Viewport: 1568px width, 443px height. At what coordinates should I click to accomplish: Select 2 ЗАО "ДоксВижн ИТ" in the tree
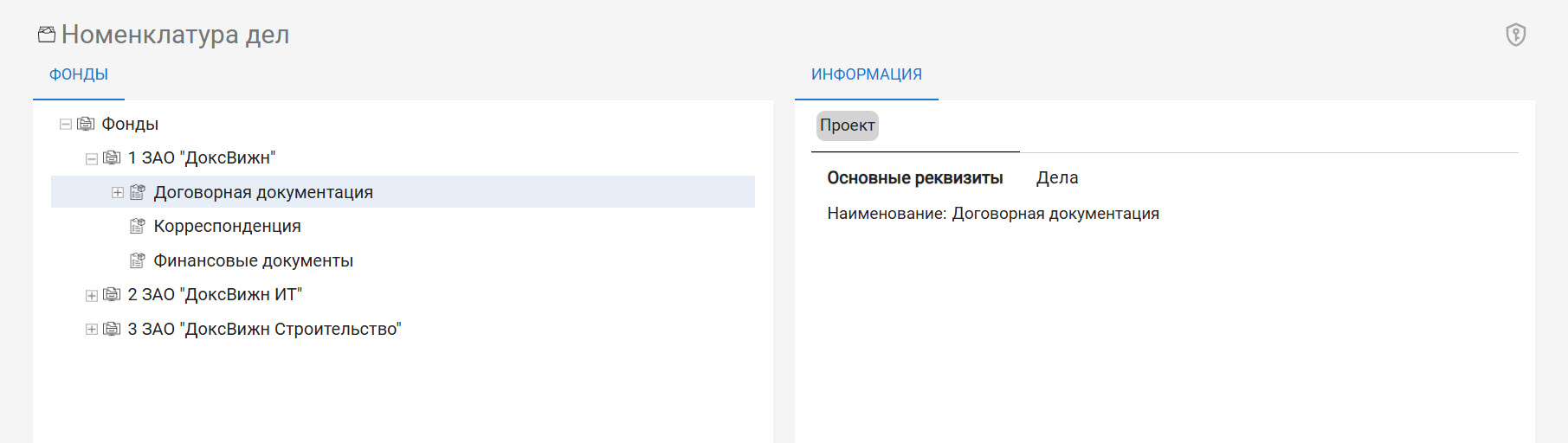[x=215, y=294]
